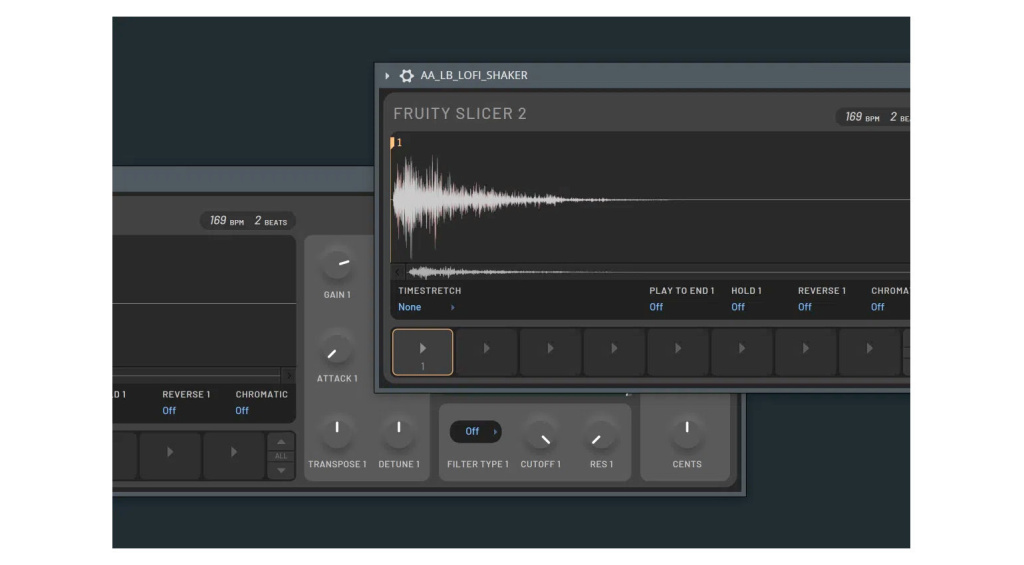
Task: Toggle Hold 1 Off value
Action: (738, 307)
